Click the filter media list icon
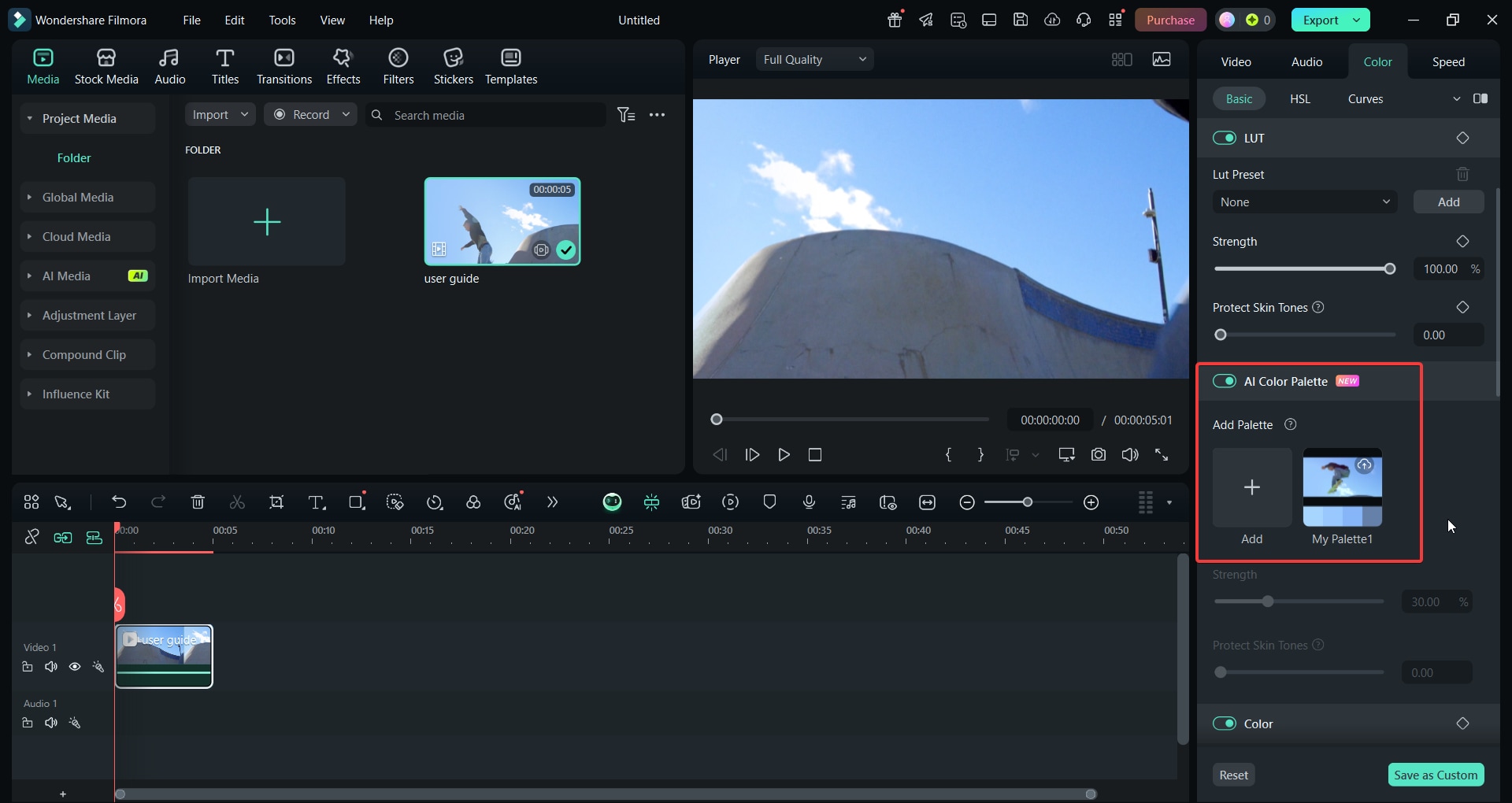The height and width of the screenshot is (803, 1512). click(626, 115)
